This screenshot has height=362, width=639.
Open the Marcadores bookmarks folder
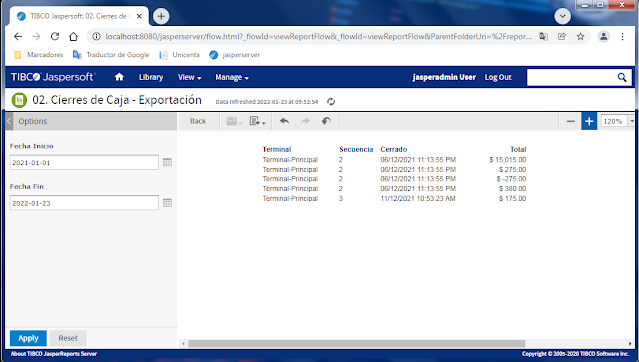point(39,55)
